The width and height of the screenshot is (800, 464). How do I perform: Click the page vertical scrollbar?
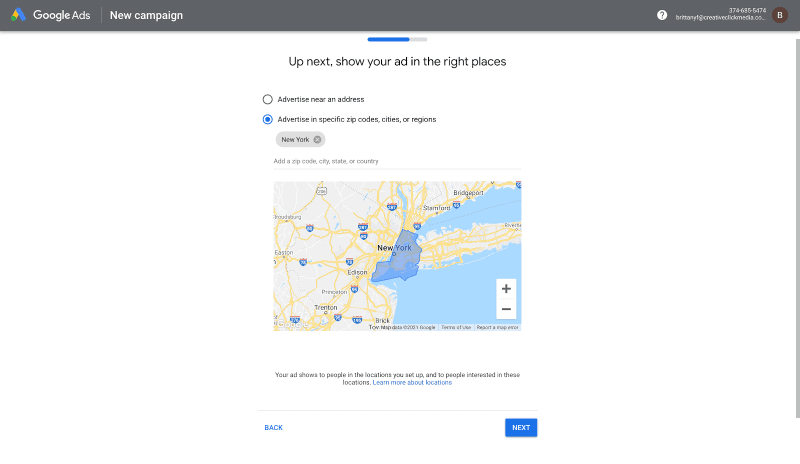point(797,229)
